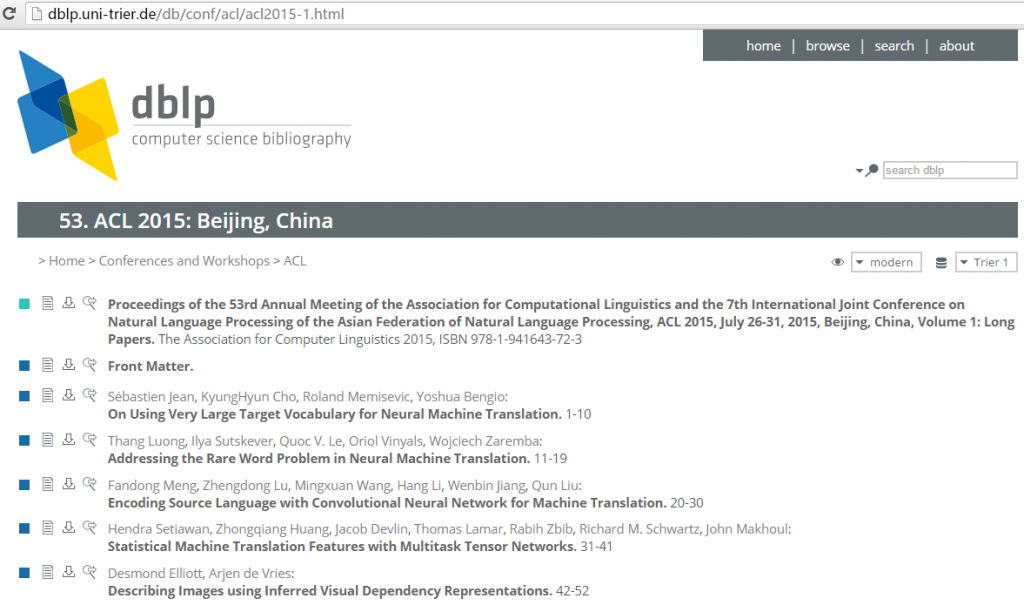Click the database mirror icon
Screen dimensions: 1024x605
pos(941,262)
